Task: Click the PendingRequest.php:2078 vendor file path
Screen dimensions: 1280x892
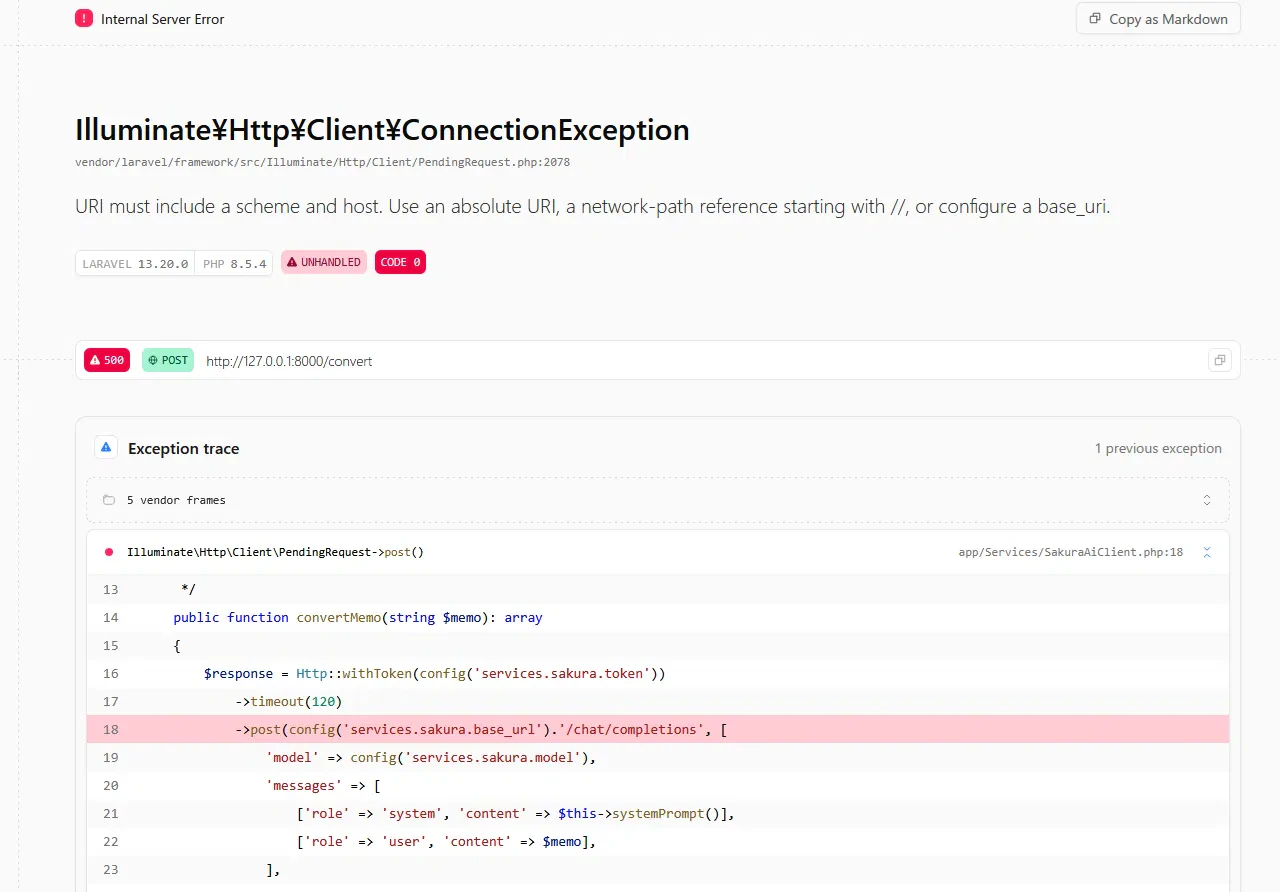Action: tap(322, 162)
